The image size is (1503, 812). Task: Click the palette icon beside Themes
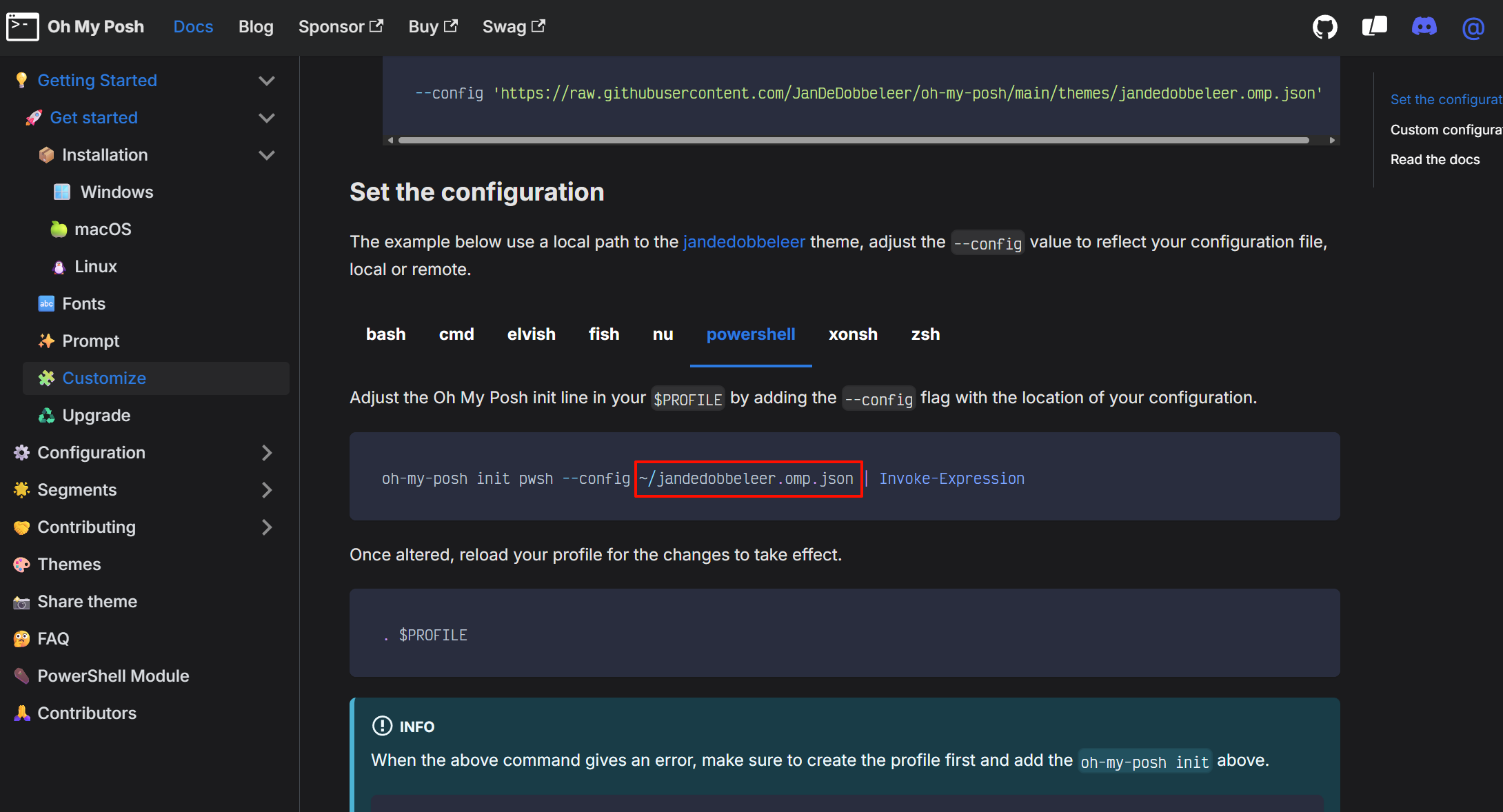coord(21,565)
